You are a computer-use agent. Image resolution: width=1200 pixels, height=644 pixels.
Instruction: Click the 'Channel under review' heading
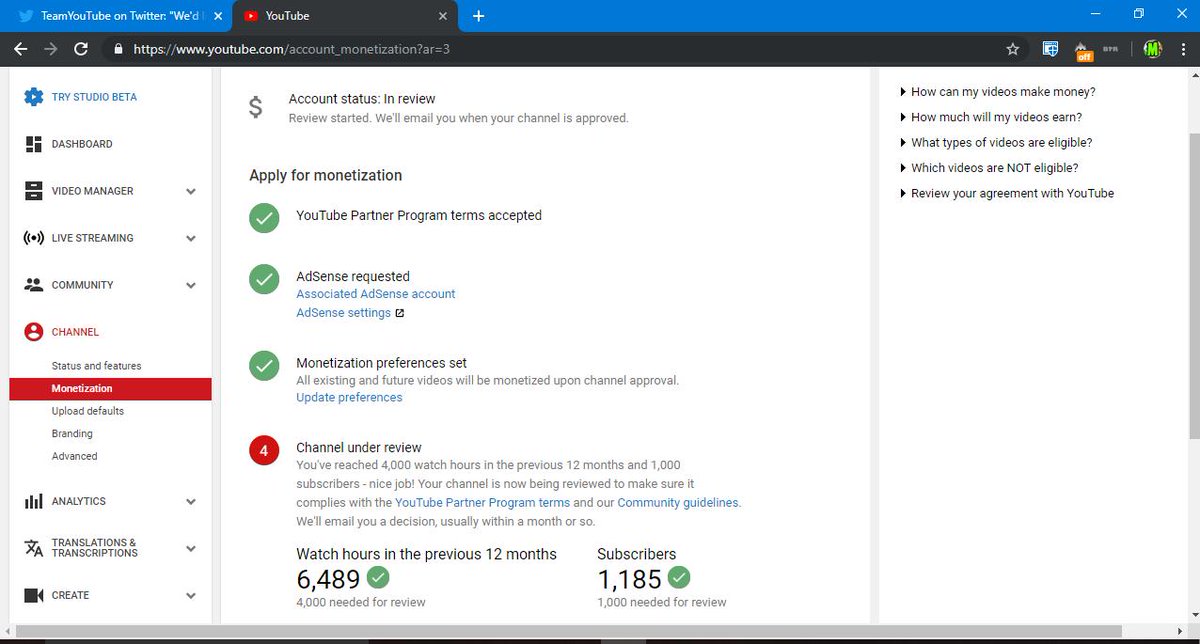359,448
